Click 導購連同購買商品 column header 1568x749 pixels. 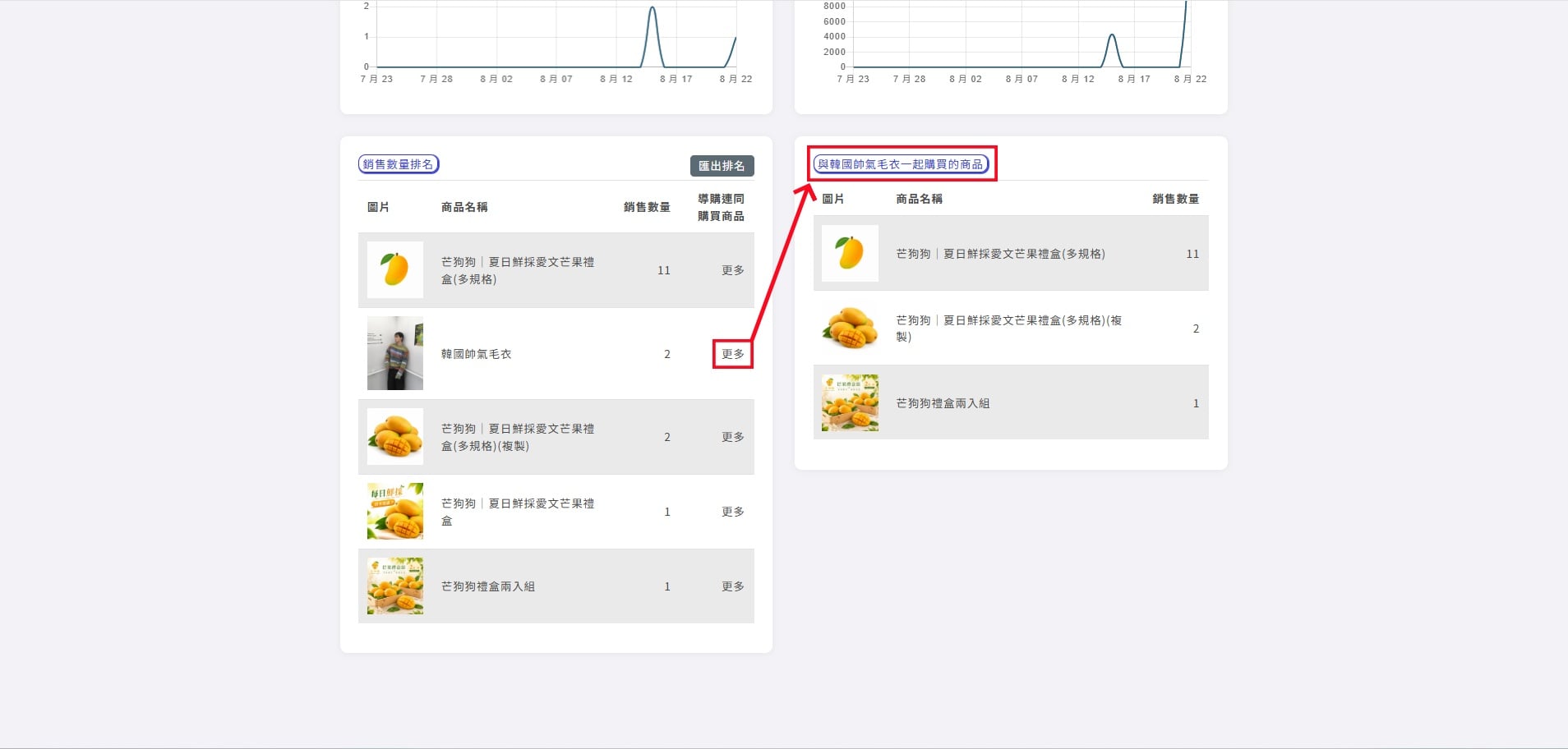tap(721, 207)
